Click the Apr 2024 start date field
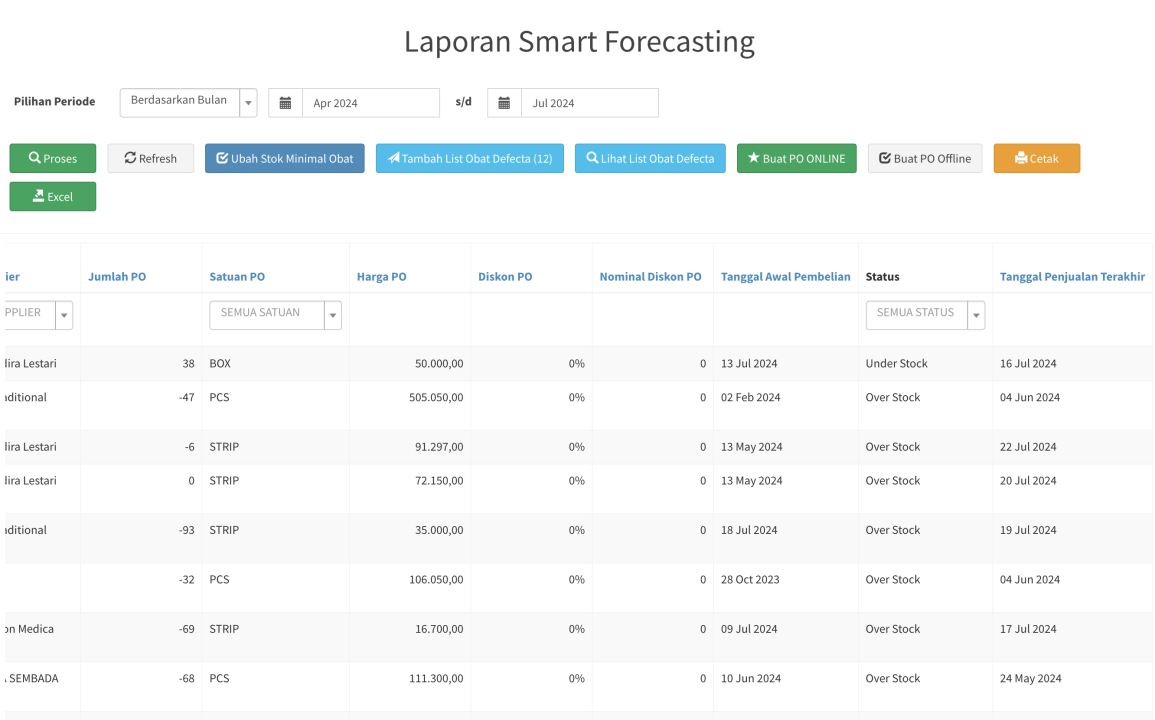The width and height of the screenshot is (1155, 720). 370,103
